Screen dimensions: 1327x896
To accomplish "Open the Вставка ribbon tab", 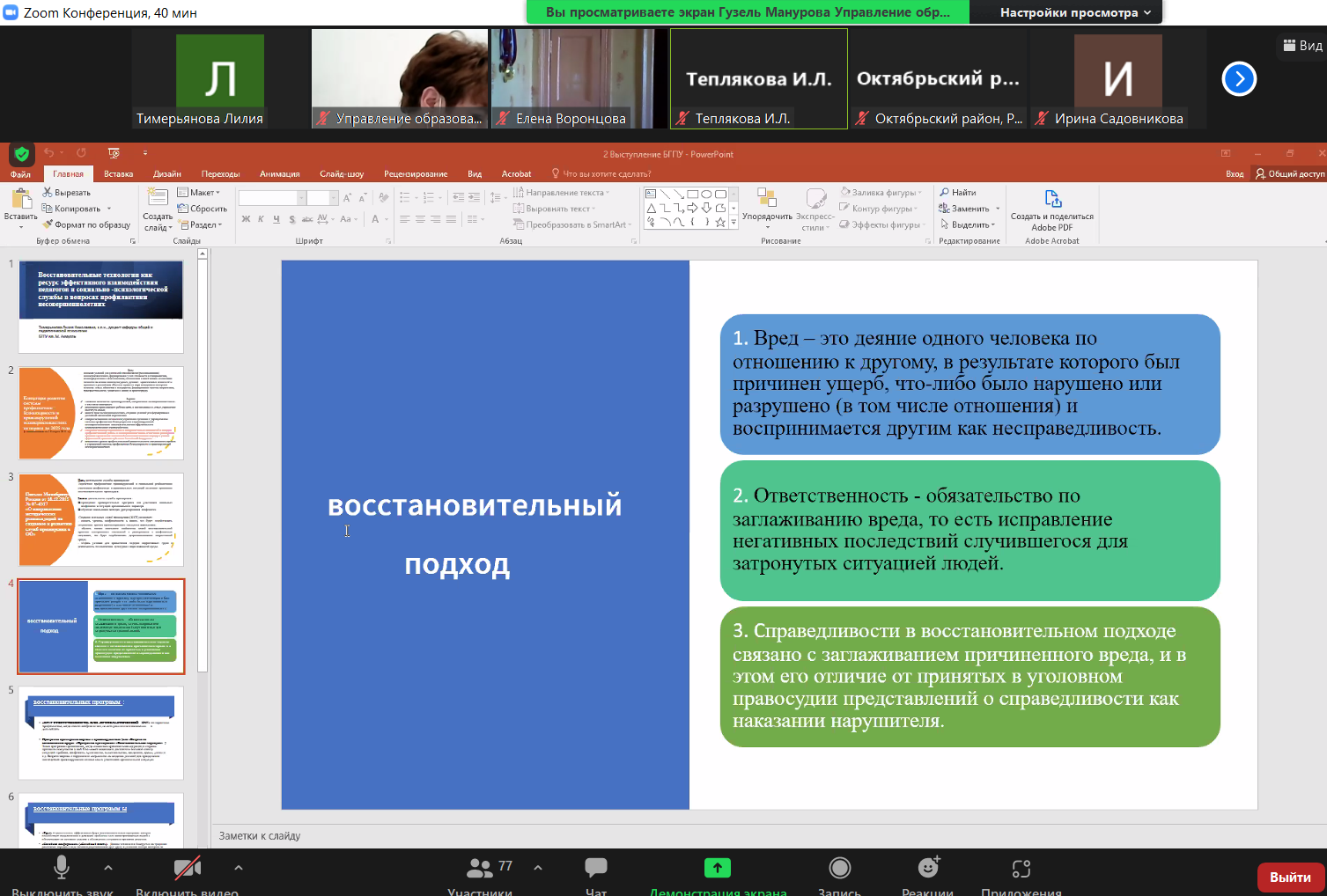I will (118, 174).
